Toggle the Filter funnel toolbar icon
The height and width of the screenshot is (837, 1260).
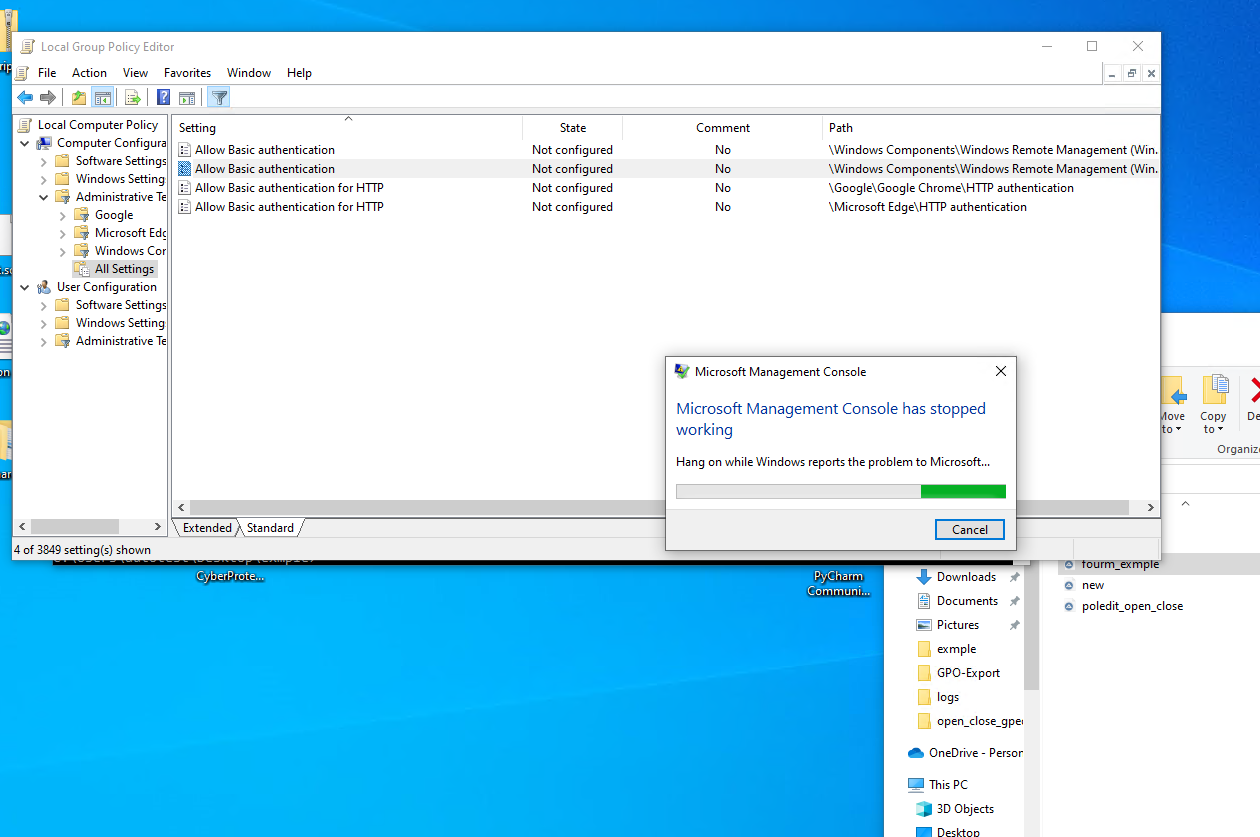click(220, 97)
